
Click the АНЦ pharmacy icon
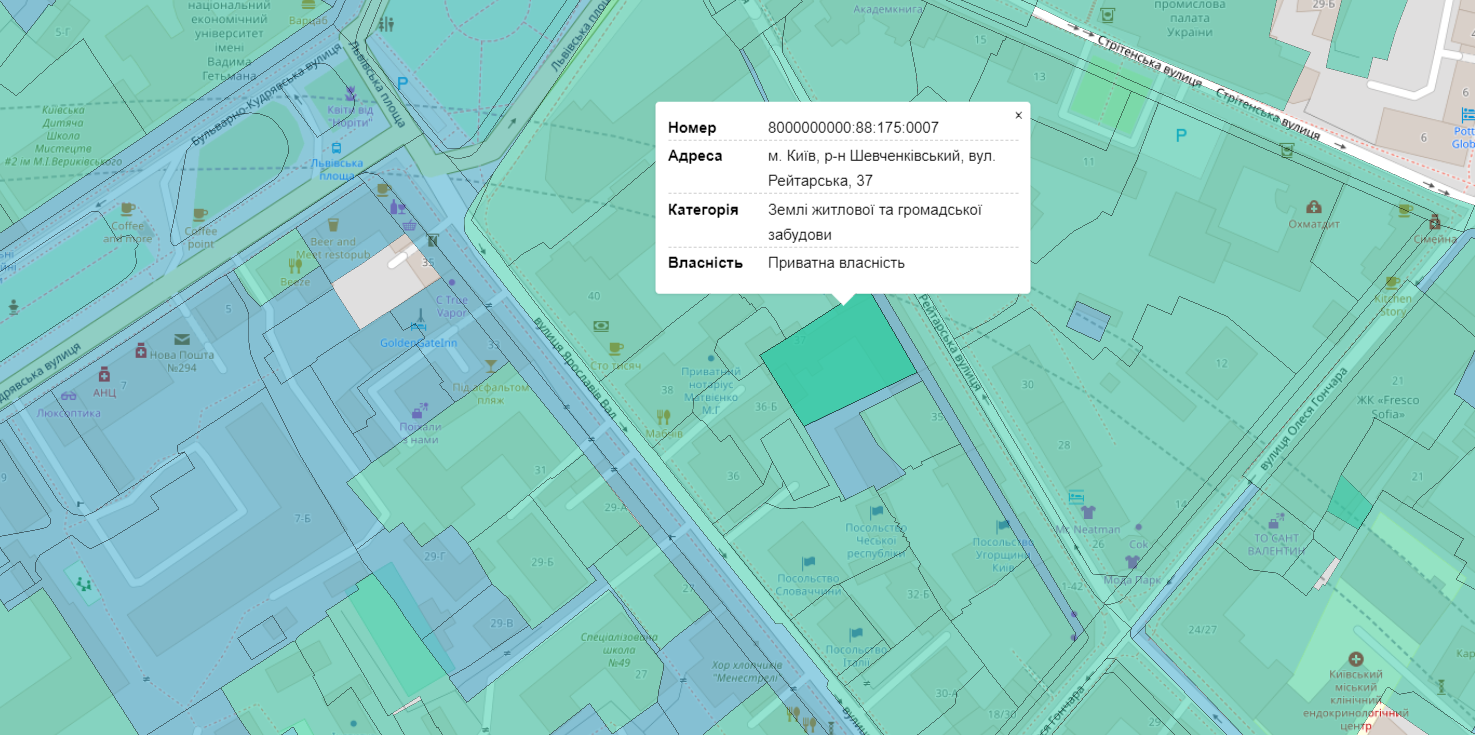(103, 374)
